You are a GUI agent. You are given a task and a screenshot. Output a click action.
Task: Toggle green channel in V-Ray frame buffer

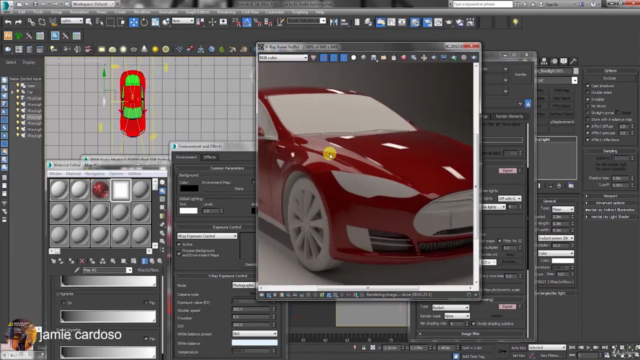click(334, 58)
